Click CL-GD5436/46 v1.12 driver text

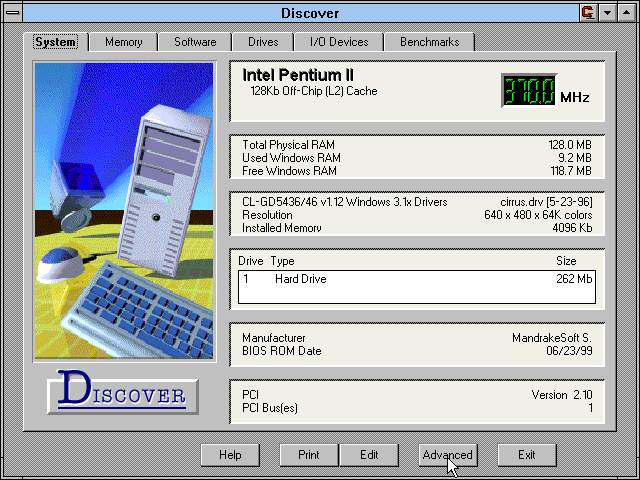pos(345,202)
